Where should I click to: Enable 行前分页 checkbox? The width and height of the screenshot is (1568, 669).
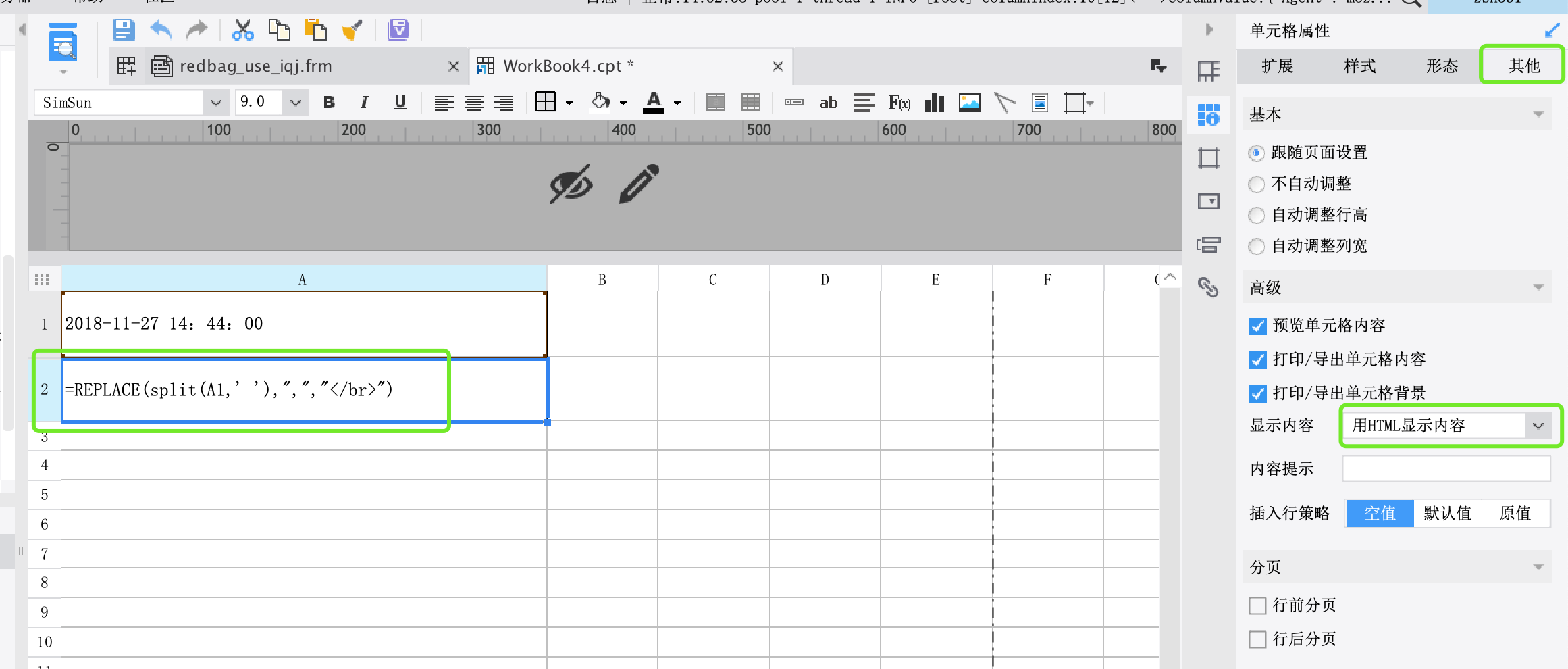[x=1257, y=605]
